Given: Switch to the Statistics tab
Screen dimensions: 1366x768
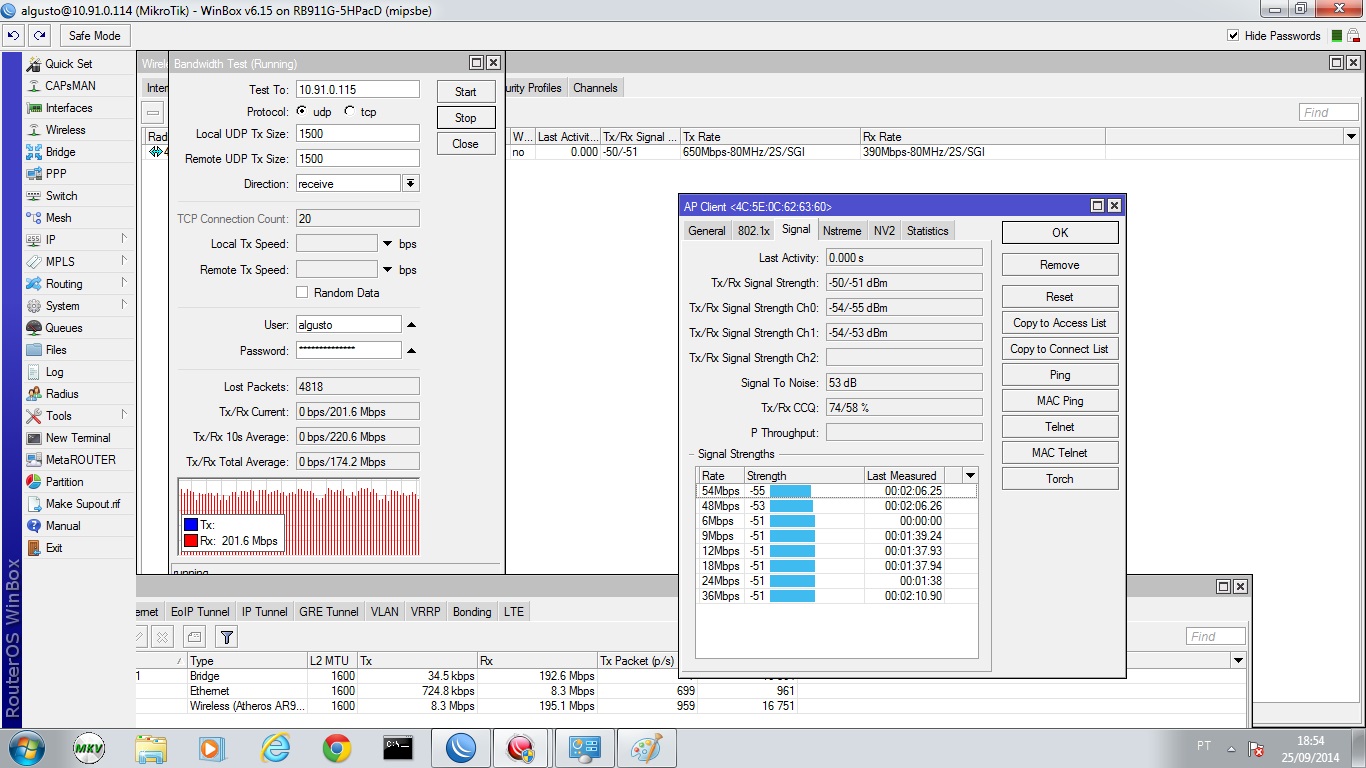Looking at the screenshot, I should click(927, 231).
